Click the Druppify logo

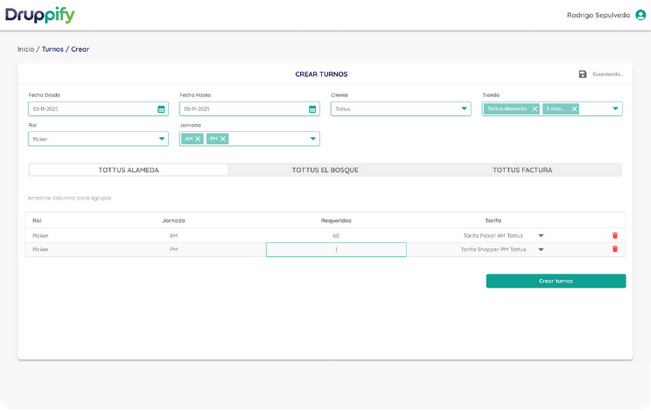[x=40, y=15]
